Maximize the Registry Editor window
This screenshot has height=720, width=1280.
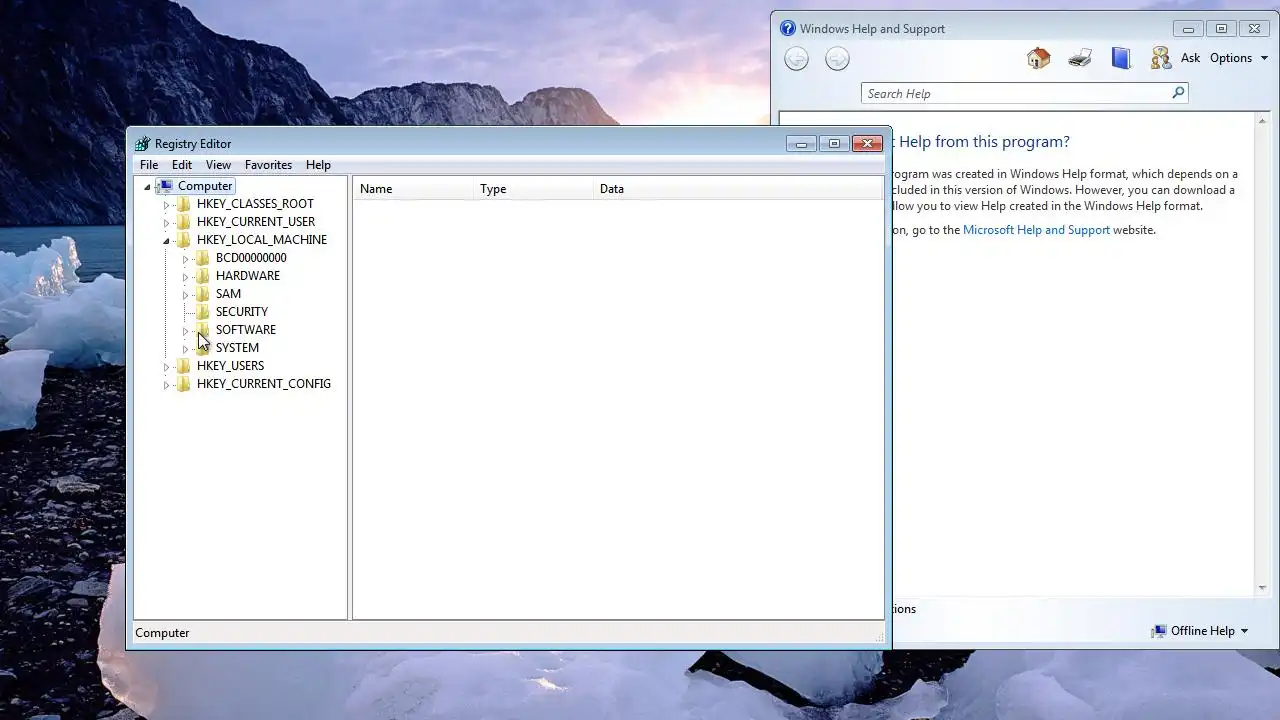tap(834, 144)
